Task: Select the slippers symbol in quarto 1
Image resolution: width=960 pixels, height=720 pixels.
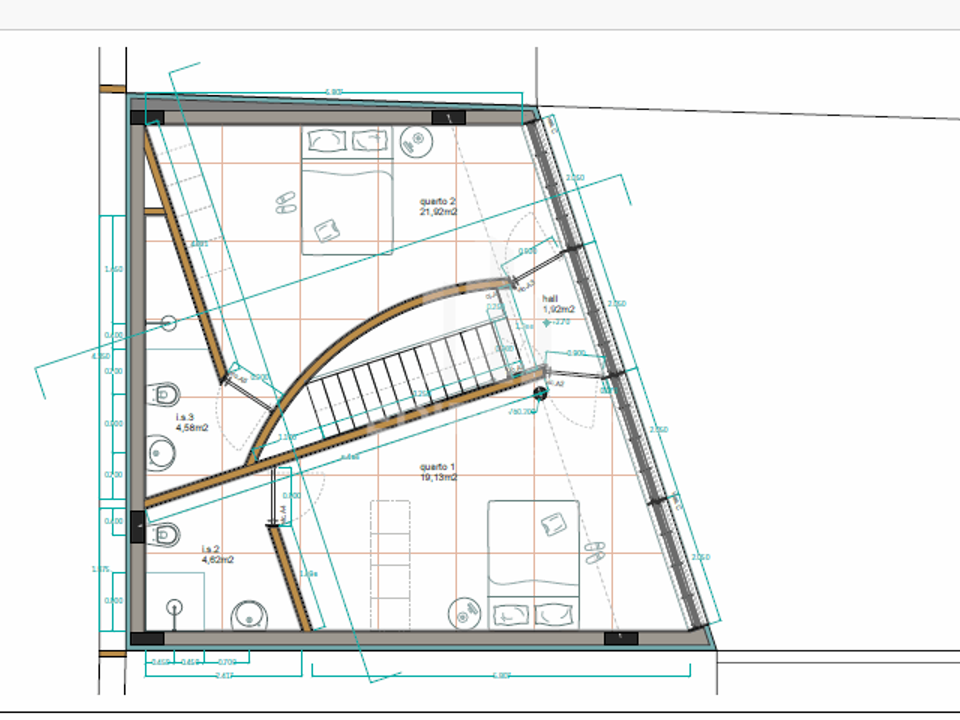Action: 594,552
